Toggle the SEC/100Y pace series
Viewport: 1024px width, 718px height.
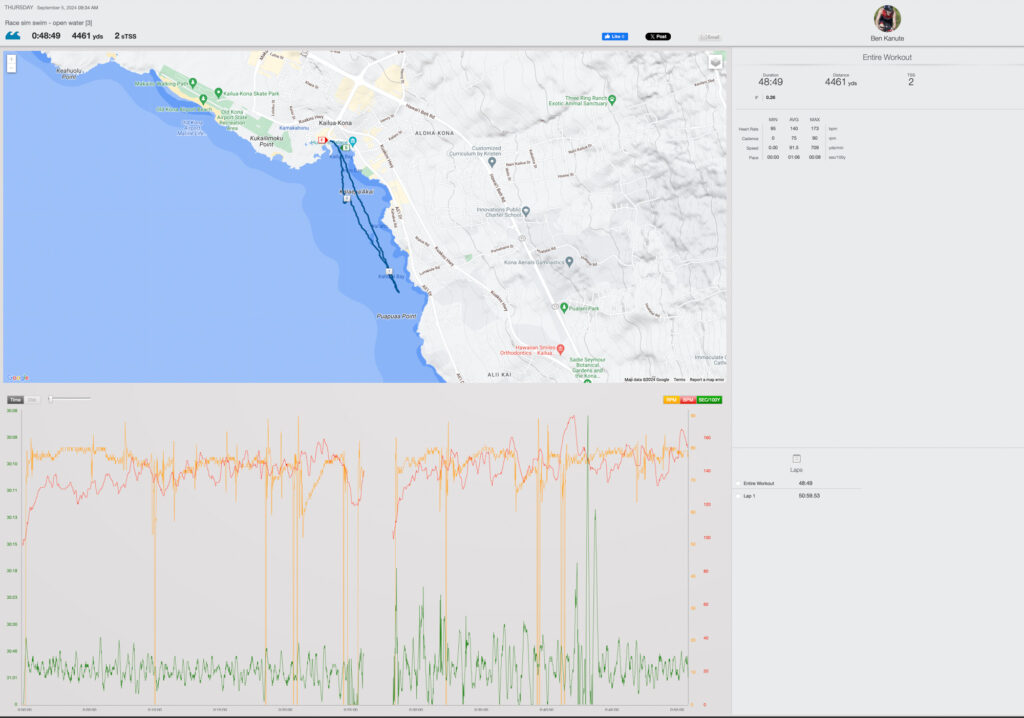click(709, 399)
